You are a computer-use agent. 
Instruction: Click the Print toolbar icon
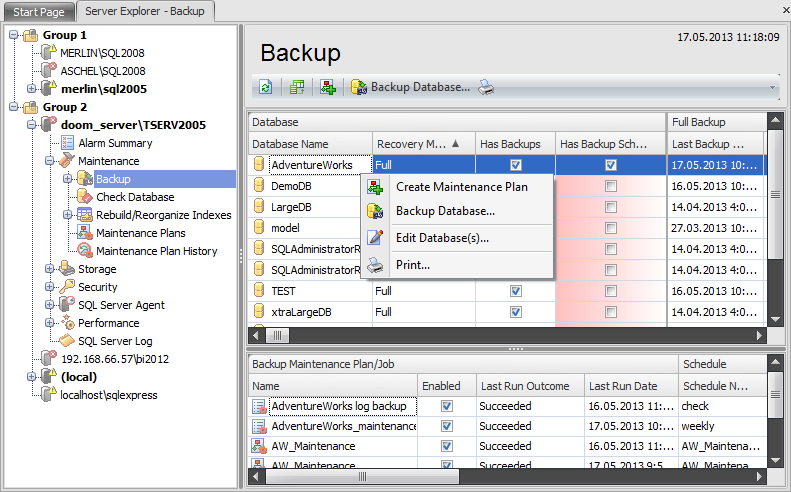(486, 88)
